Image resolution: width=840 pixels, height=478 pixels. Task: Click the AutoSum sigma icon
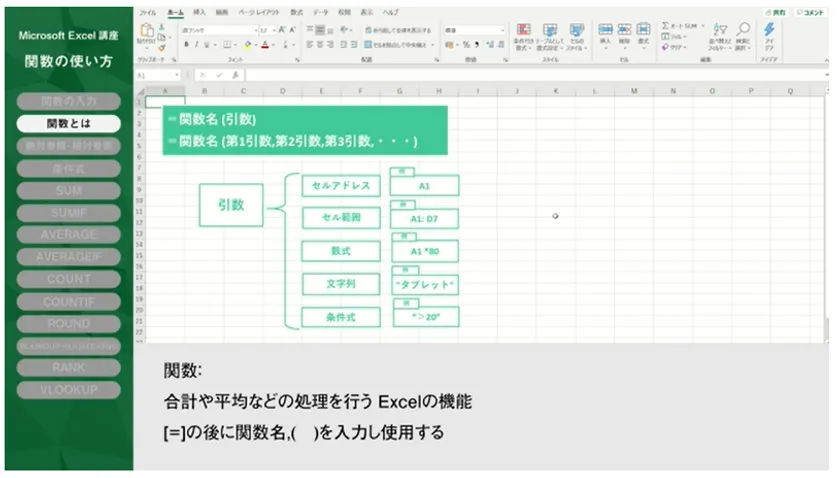click(x=665, y=26)
